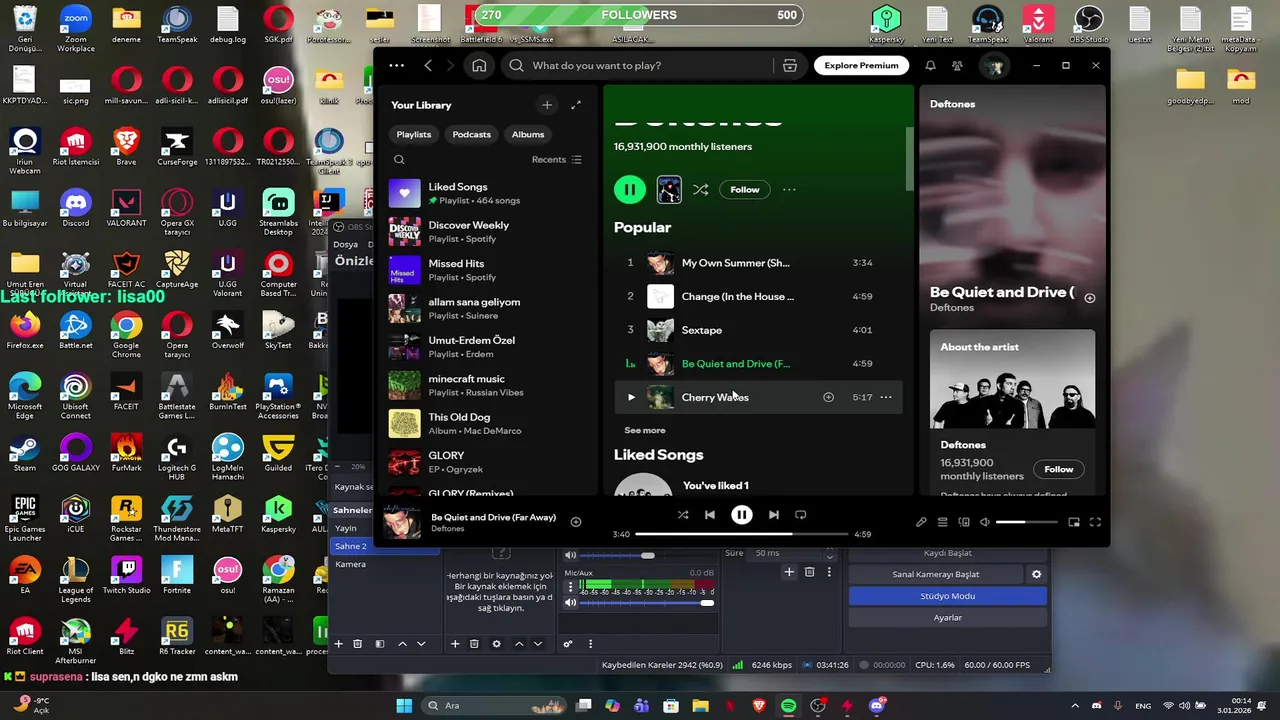Click Sanal Kamerayı Başlat in OBS
Viewport: 1280px width, 720px height.
tap(936, 574)
